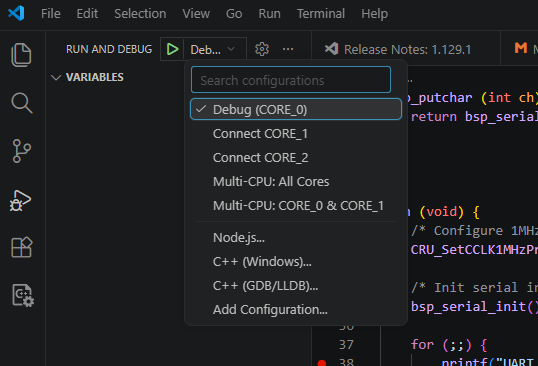Toggle the breakpoint on line 38
Screen dimensions: 538x366
point(322,363)
